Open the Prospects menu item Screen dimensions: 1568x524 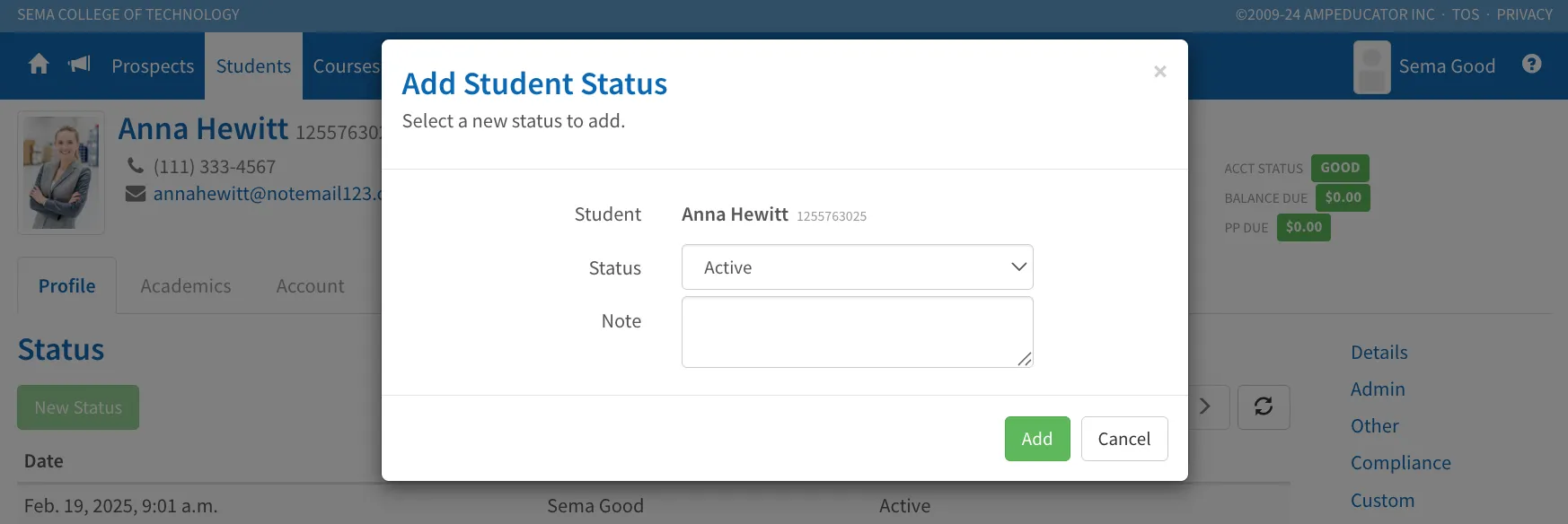[153, 66]
